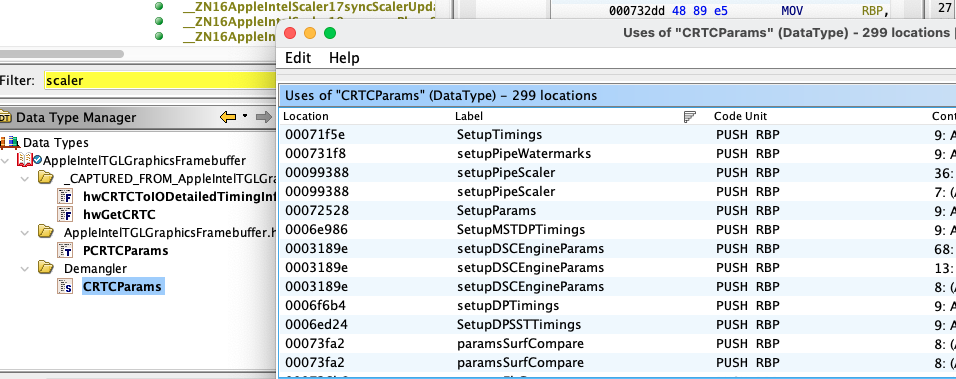This screenshot has width=956, height=379.
Task: Sort by the Code Unit column header
Action: point(740,116)
